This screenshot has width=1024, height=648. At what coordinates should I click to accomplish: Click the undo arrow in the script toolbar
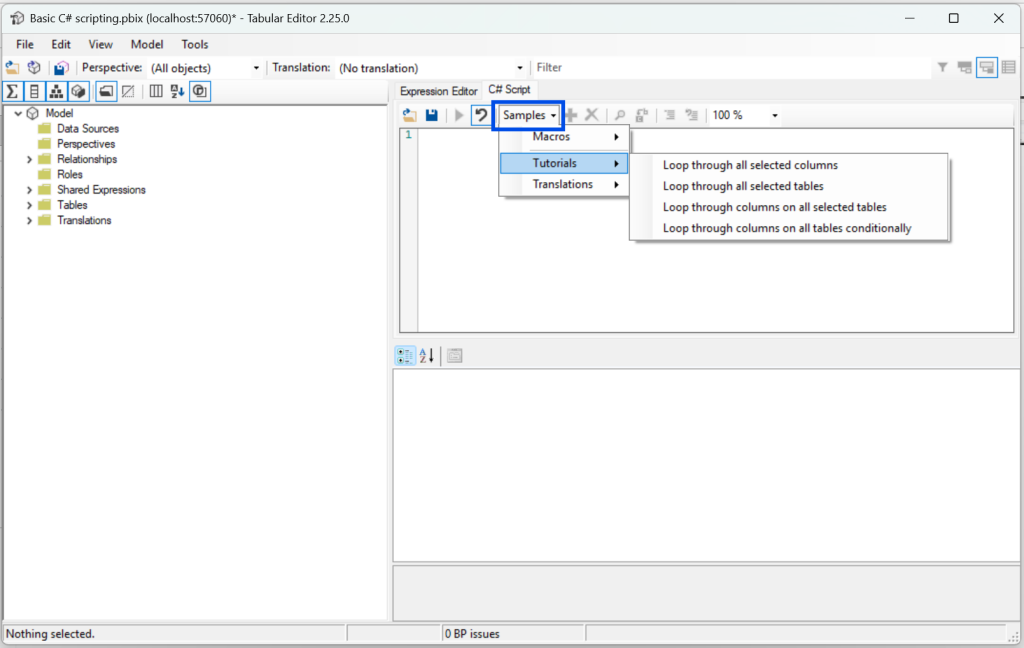tap(481, 115)
